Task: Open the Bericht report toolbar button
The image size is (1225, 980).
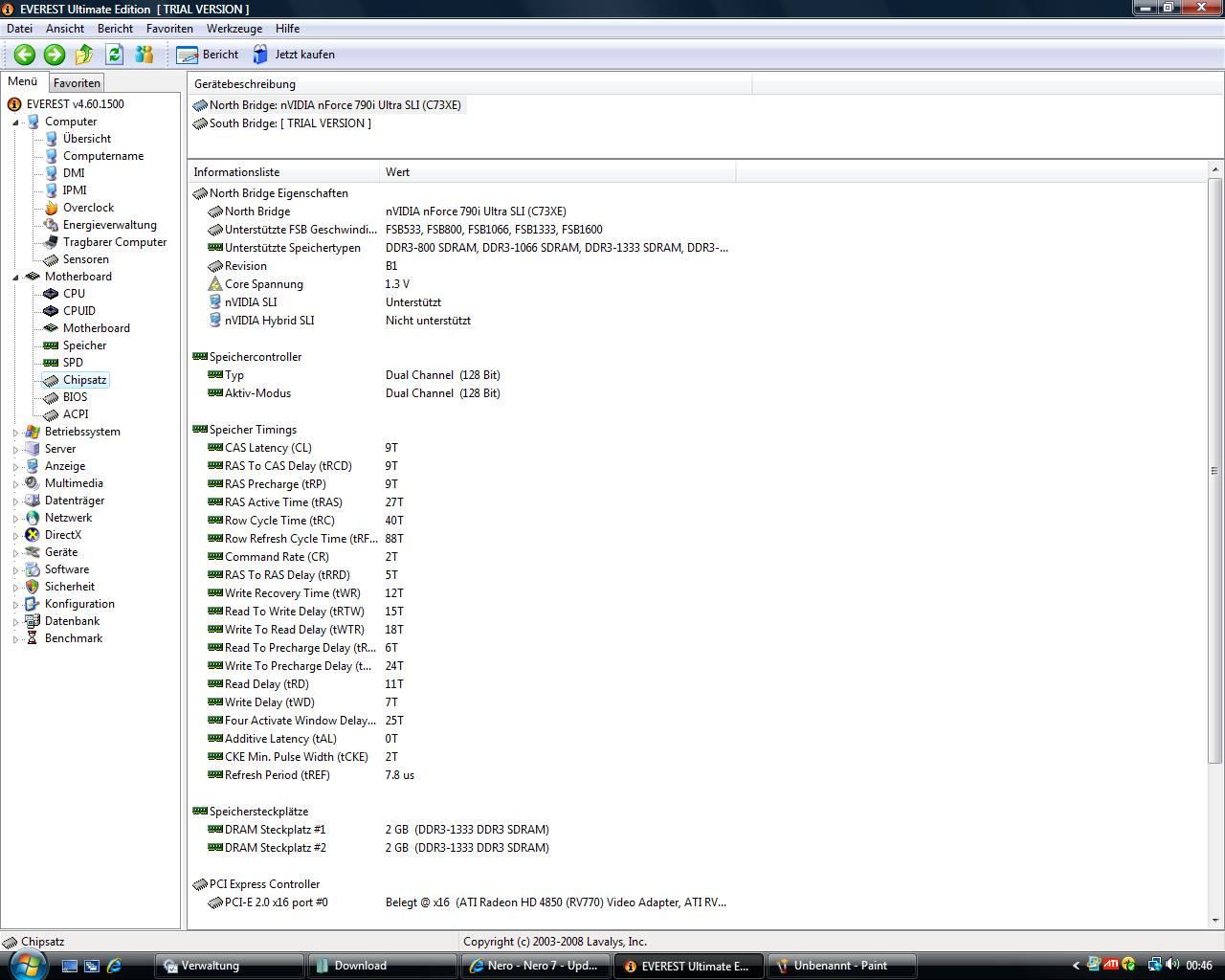Action: point(208,55)
